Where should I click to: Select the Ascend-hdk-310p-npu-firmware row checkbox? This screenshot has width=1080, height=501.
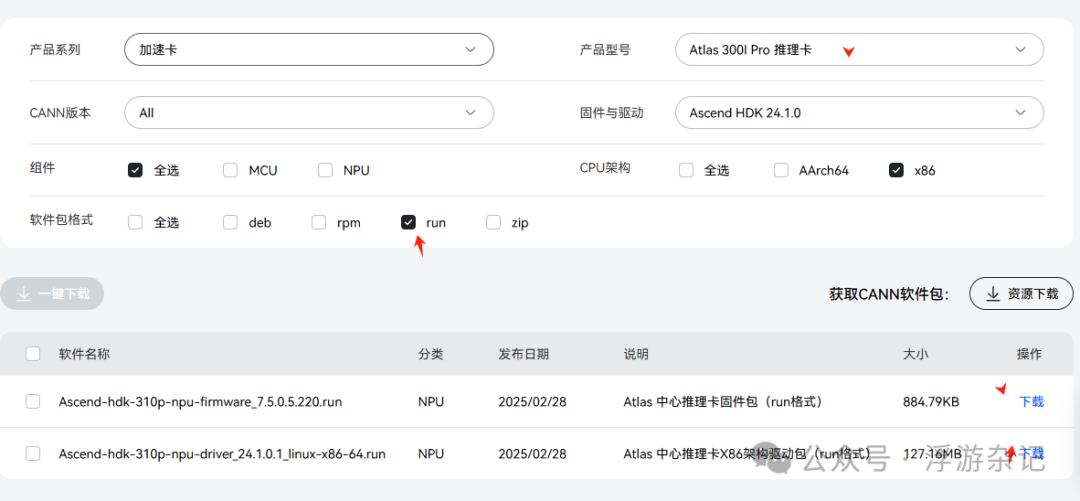pyautogui.click(x=33, y=401)
